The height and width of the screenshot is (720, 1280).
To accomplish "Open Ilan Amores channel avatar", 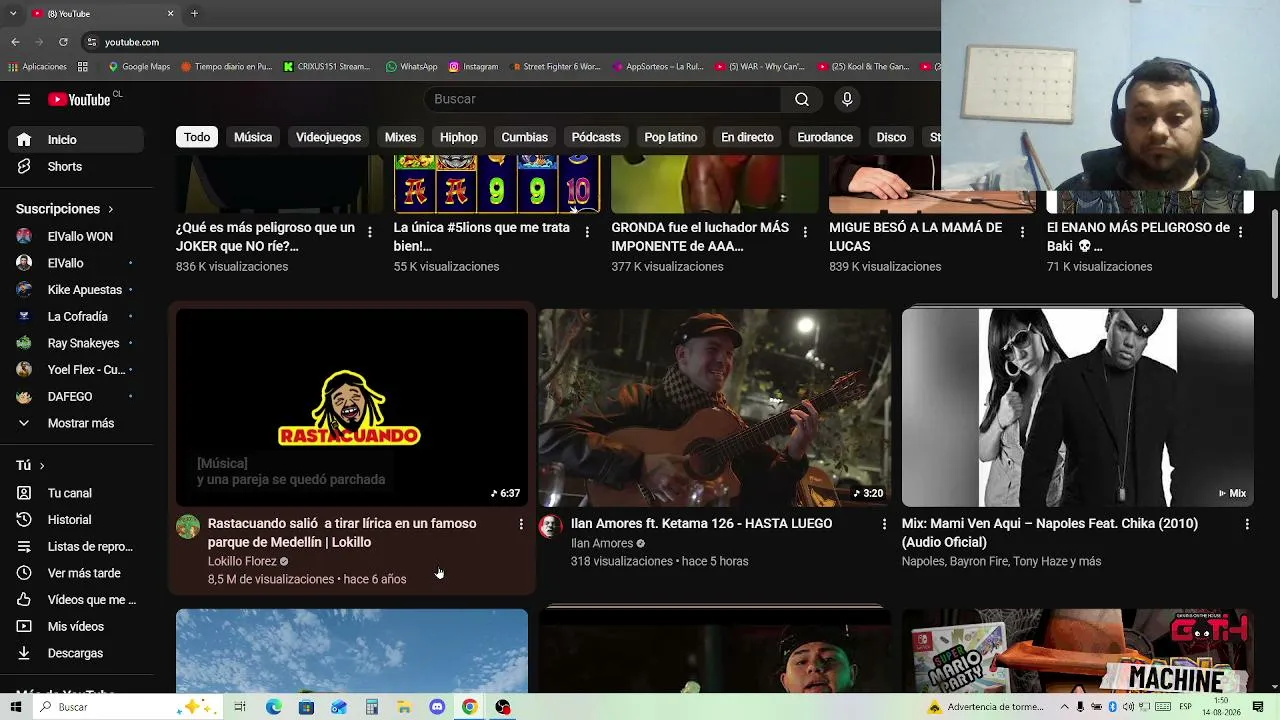I will [551, 527].
